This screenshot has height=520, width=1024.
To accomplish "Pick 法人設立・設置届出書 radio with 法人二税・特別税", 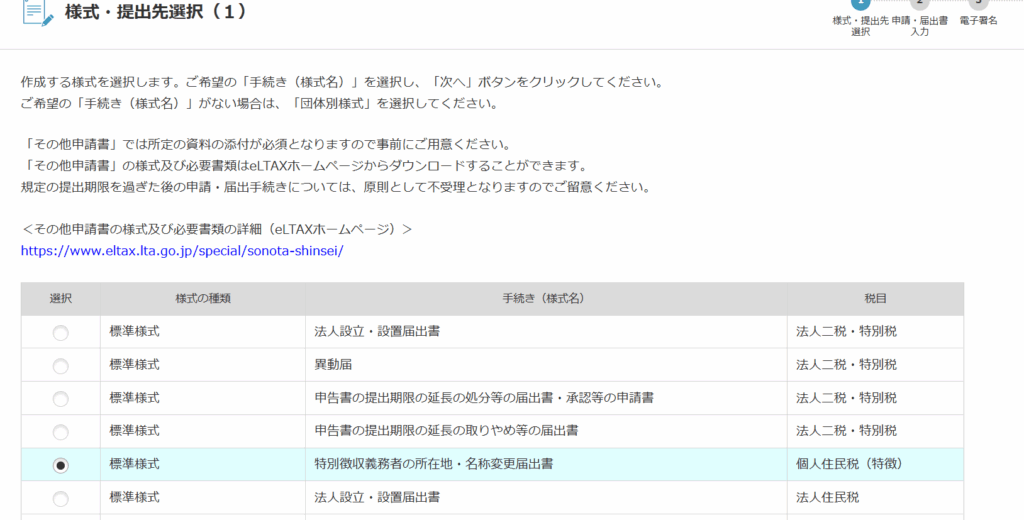I will tap(61, 333).
